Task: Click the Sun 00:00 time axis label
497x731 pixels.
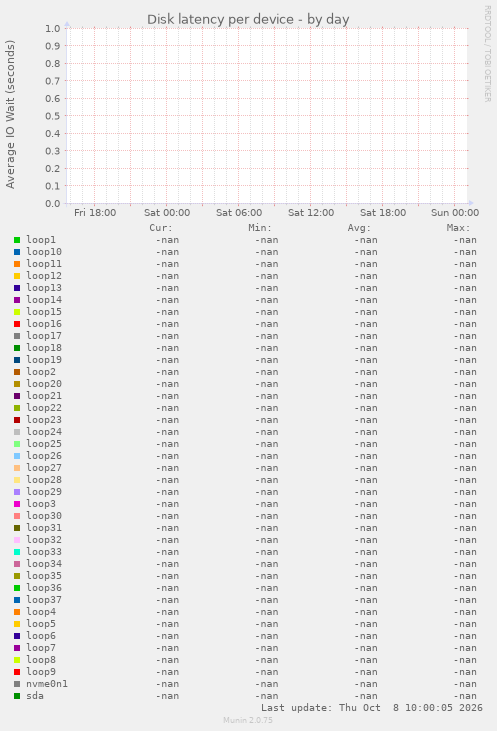Action: [455, 213]
